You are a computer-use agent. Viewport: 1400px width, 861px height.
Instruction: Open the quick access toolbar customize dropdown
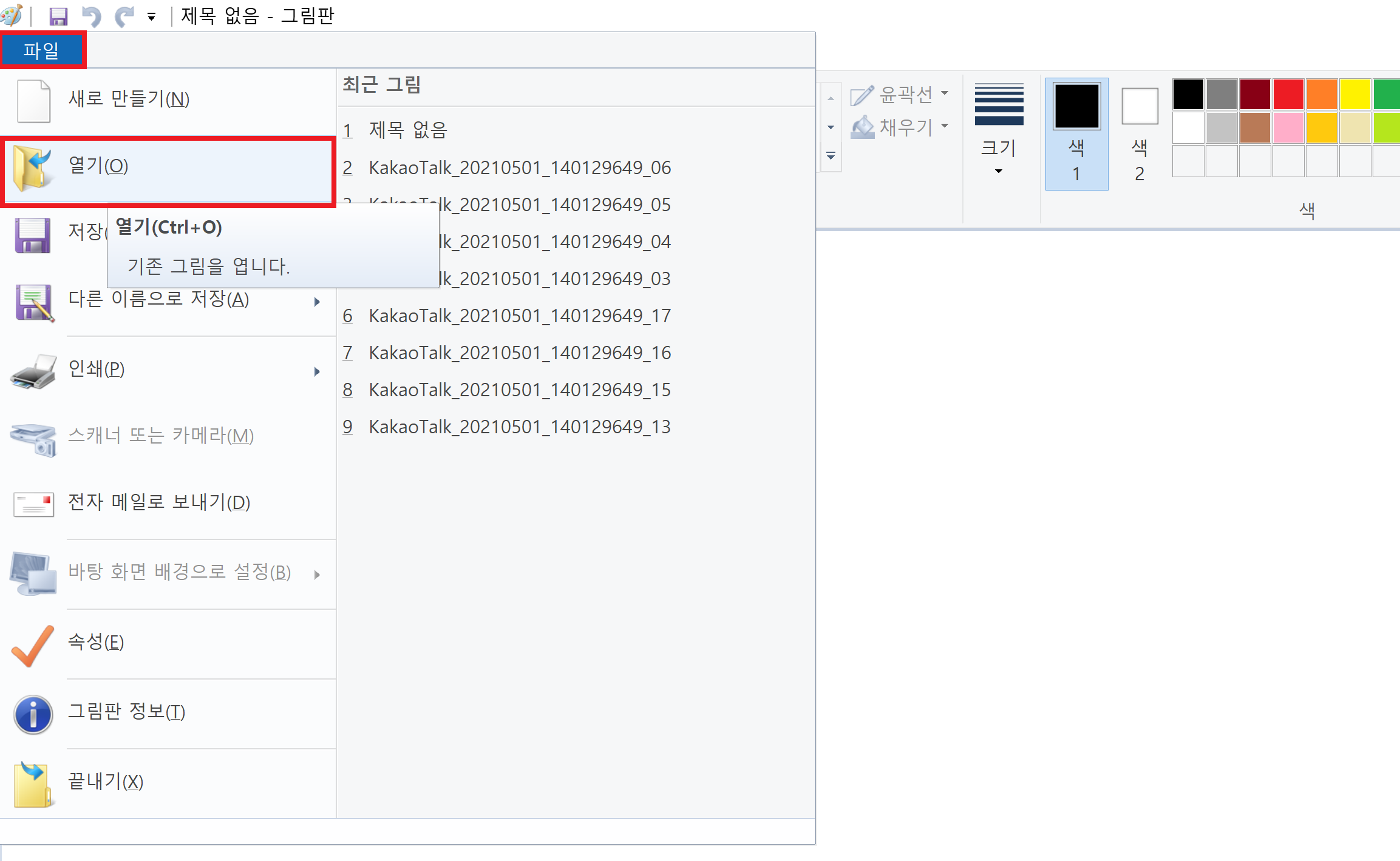click(x=152, y=17)
